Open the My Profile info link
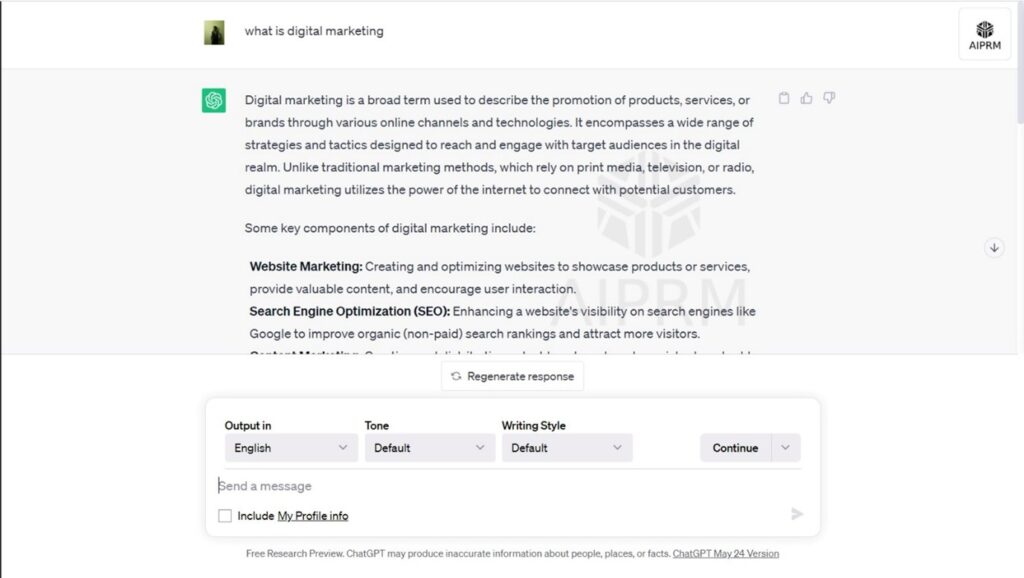The height and width of the screenshot is (578, 1024). (313, 516)
